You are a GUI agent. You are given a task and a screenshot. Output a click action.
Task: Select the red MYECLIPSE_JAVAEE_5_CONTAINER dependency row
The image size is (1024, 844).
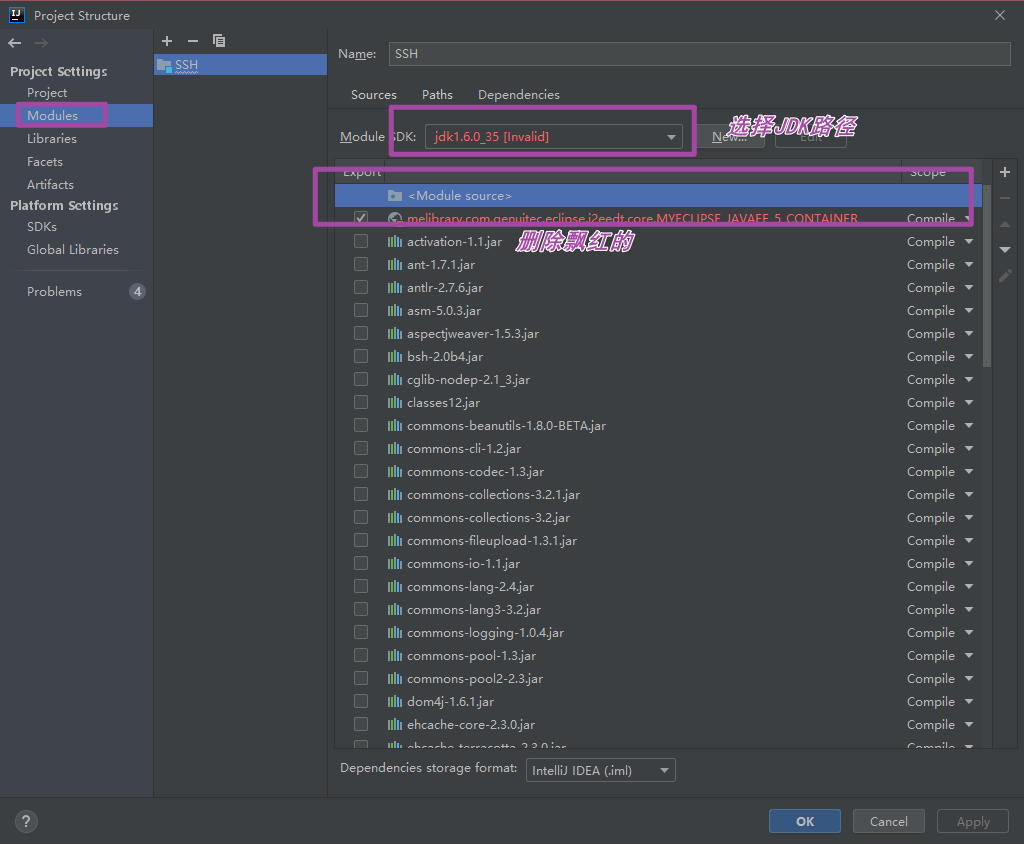[x=658, y=218]
